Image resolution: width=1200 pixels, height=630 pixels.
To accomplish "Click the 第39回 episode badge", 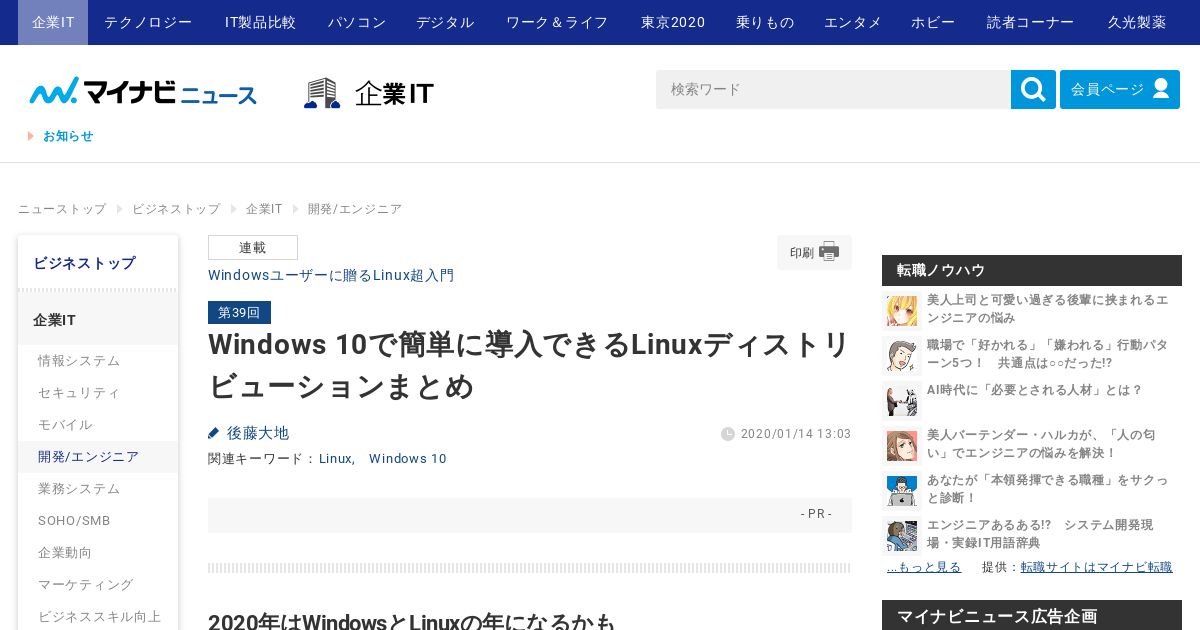I will (x=239, y=312).
